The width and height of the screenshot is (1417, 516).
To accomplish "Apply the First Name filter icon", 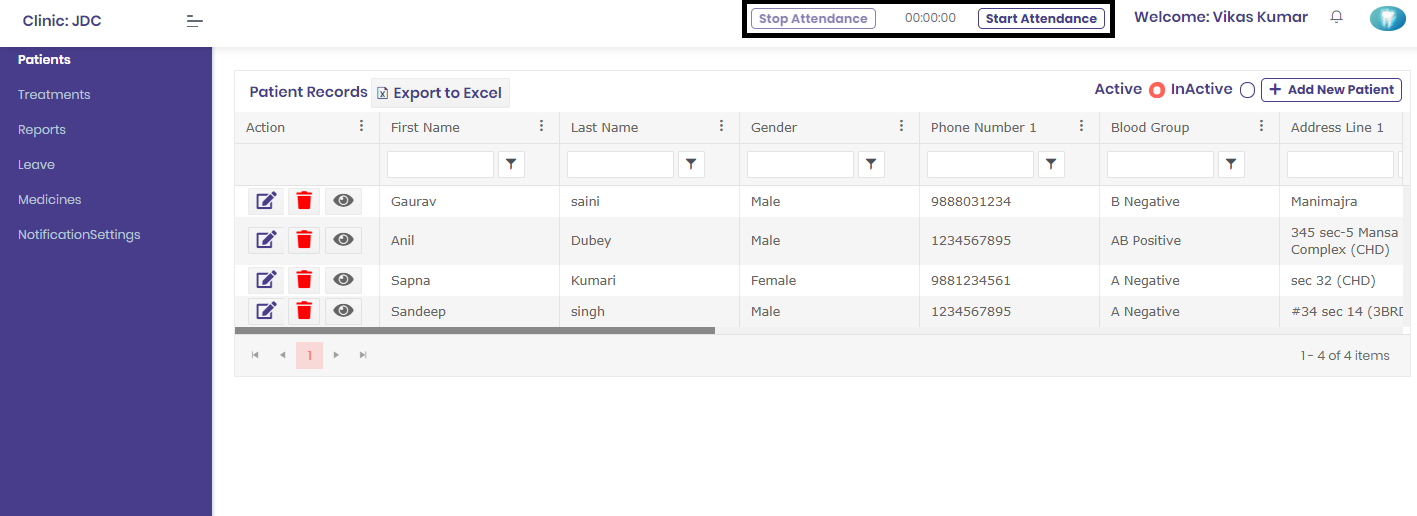I will [511, 165].
